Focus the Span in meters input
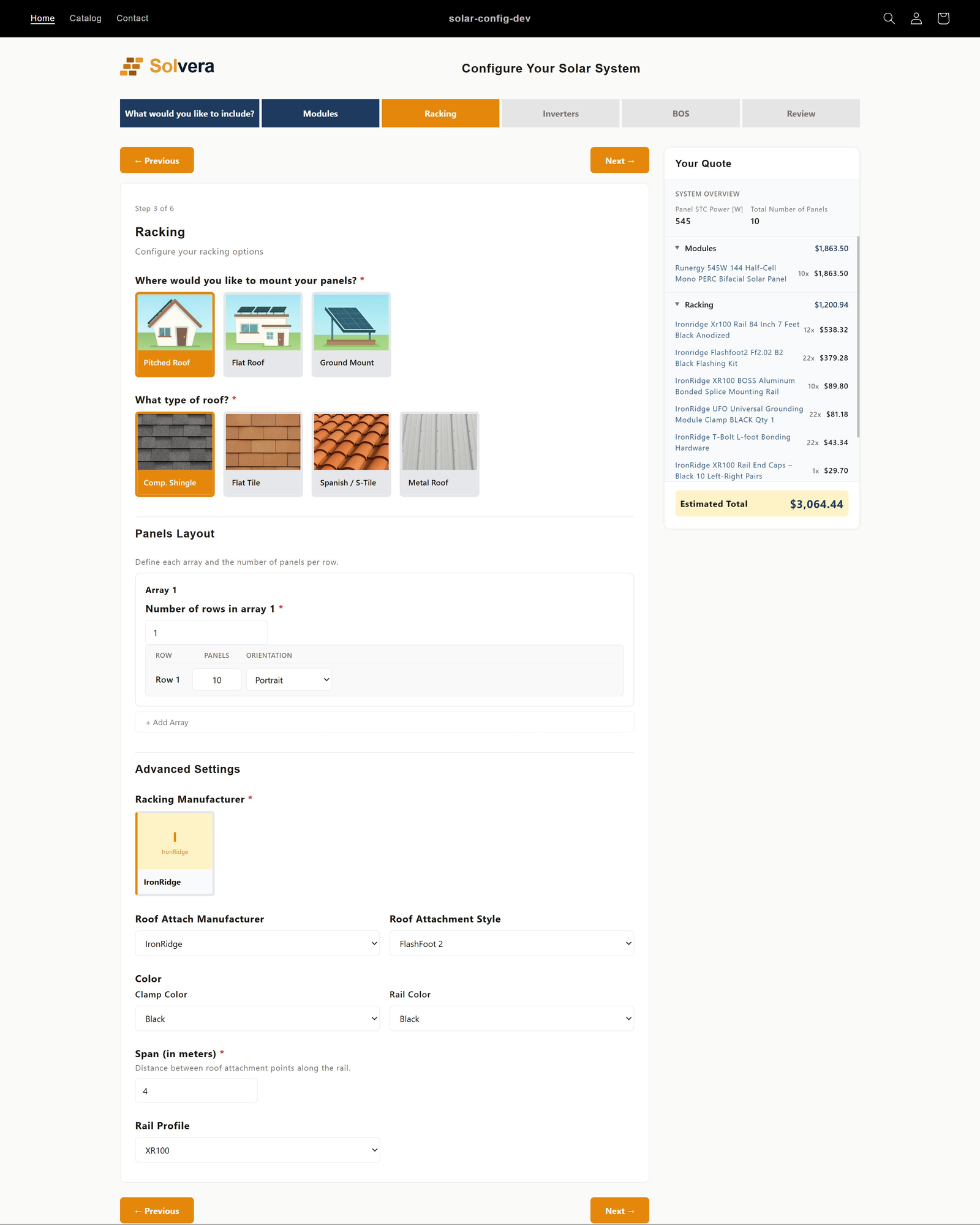 (x=196, y=1091)
